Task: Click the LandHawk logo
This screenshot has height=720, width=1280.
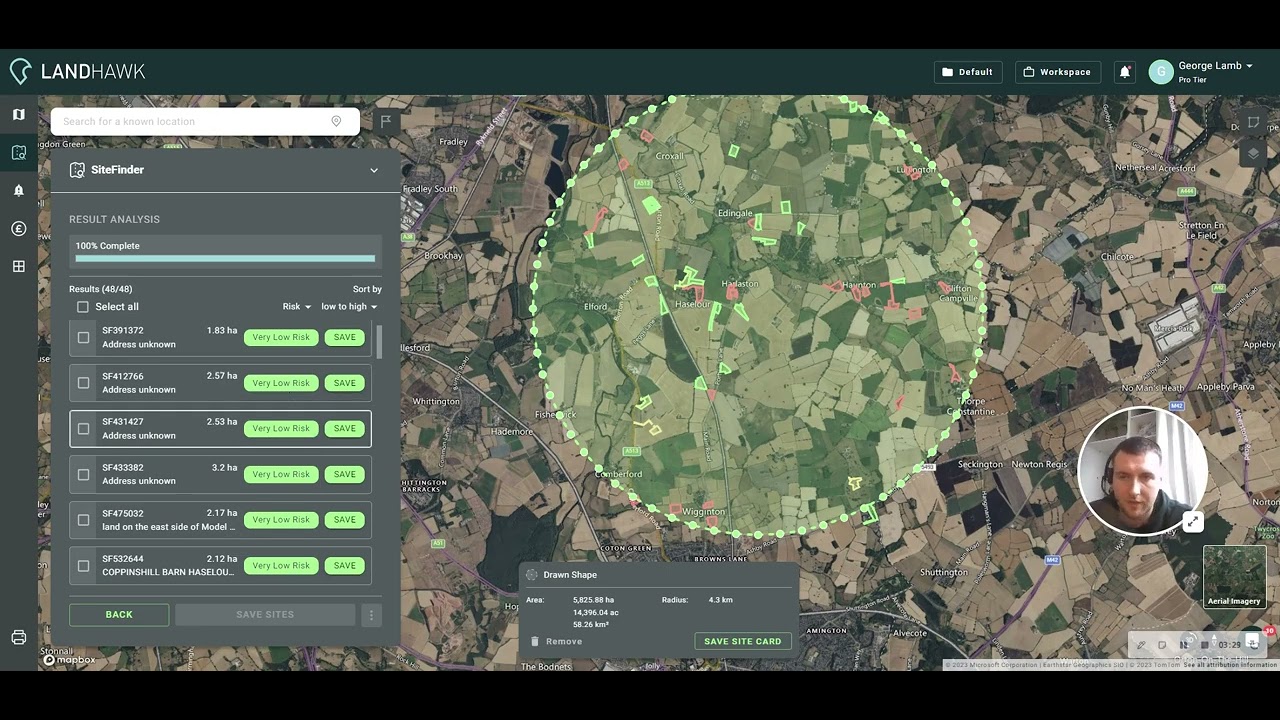Action: point(78,71)
